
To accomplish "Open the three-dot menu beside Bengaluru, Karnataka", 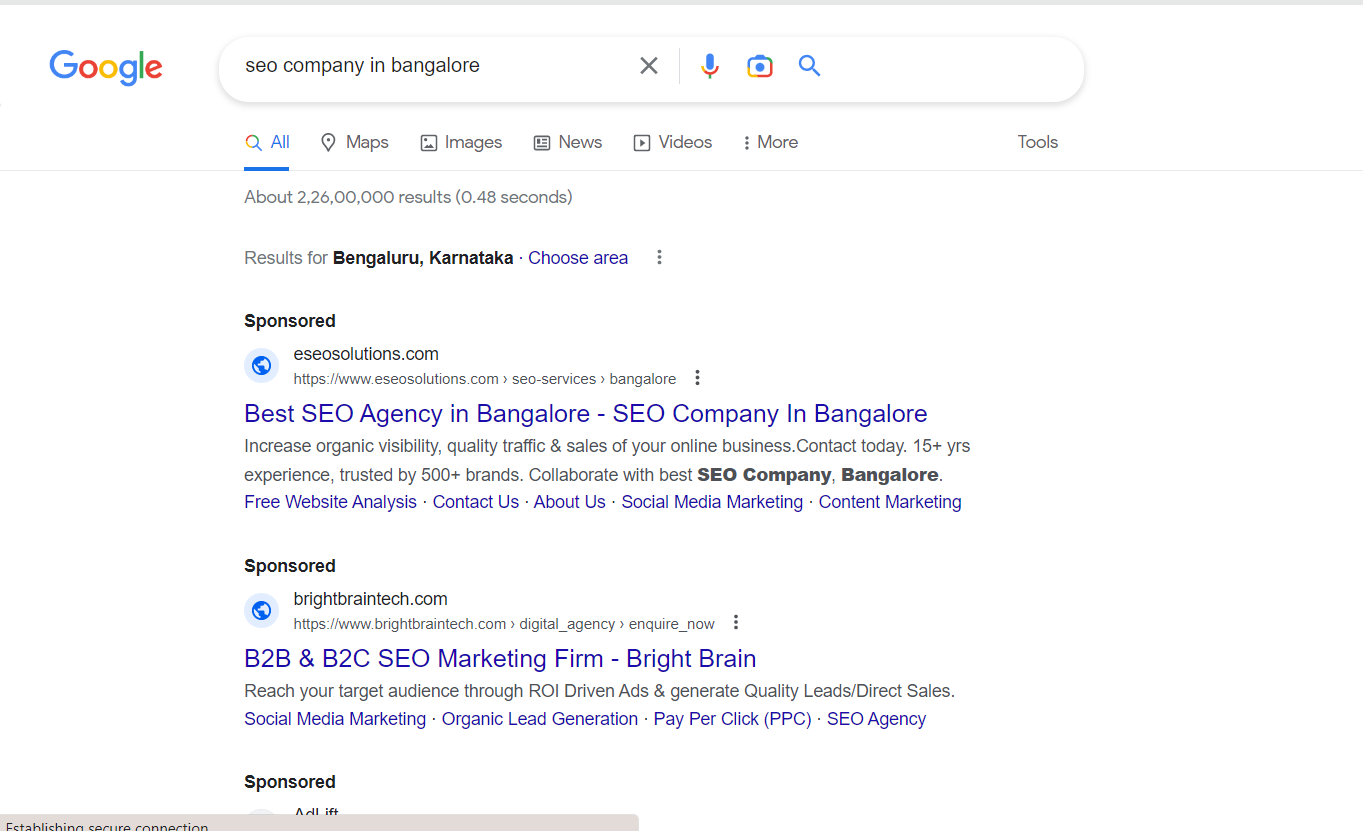I will (659, 257).
